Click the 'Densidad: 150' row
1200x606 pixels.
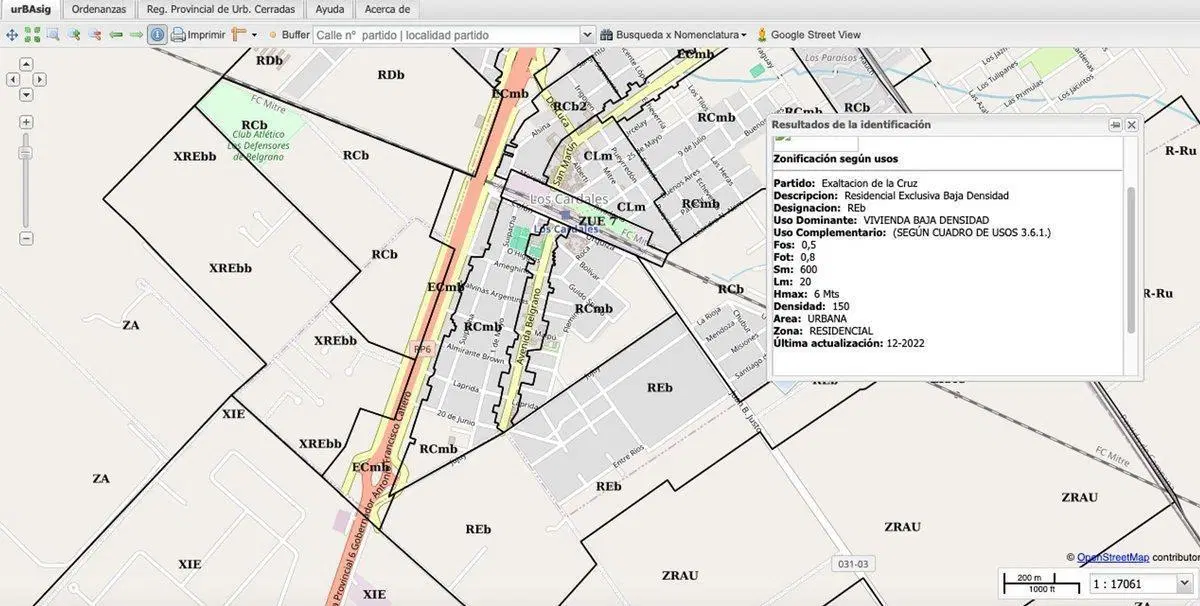coord(811,306)
